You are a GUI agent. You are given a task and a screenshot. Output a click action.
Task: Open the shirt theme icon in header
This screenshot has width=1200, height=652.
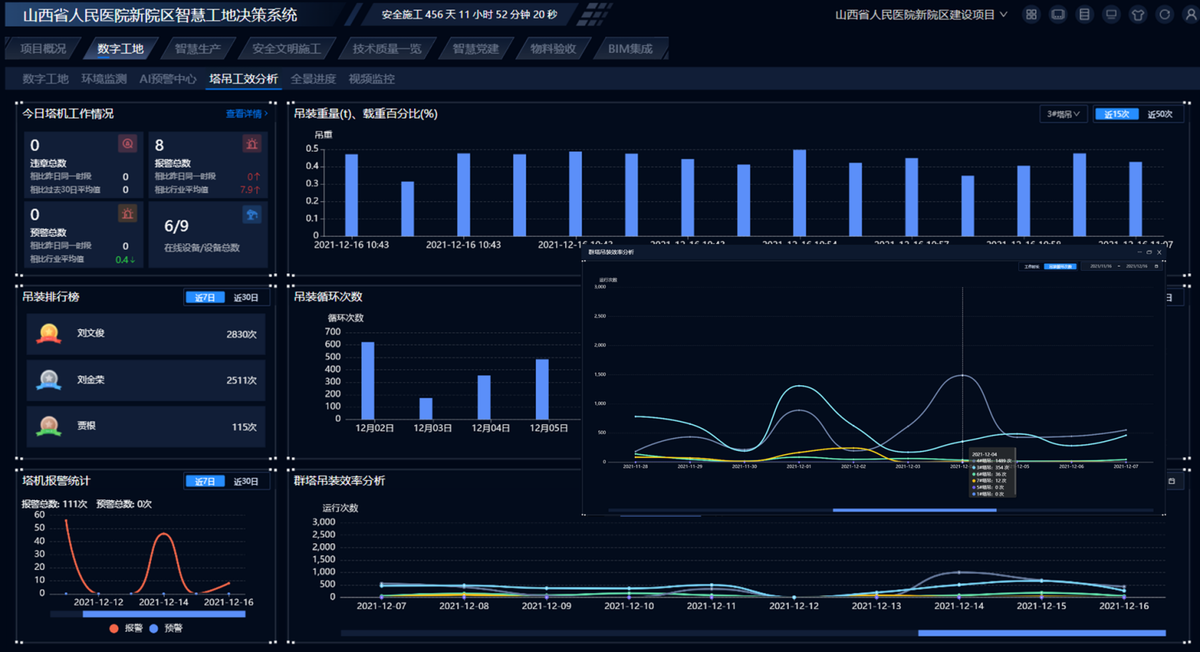coord(1138,15)
